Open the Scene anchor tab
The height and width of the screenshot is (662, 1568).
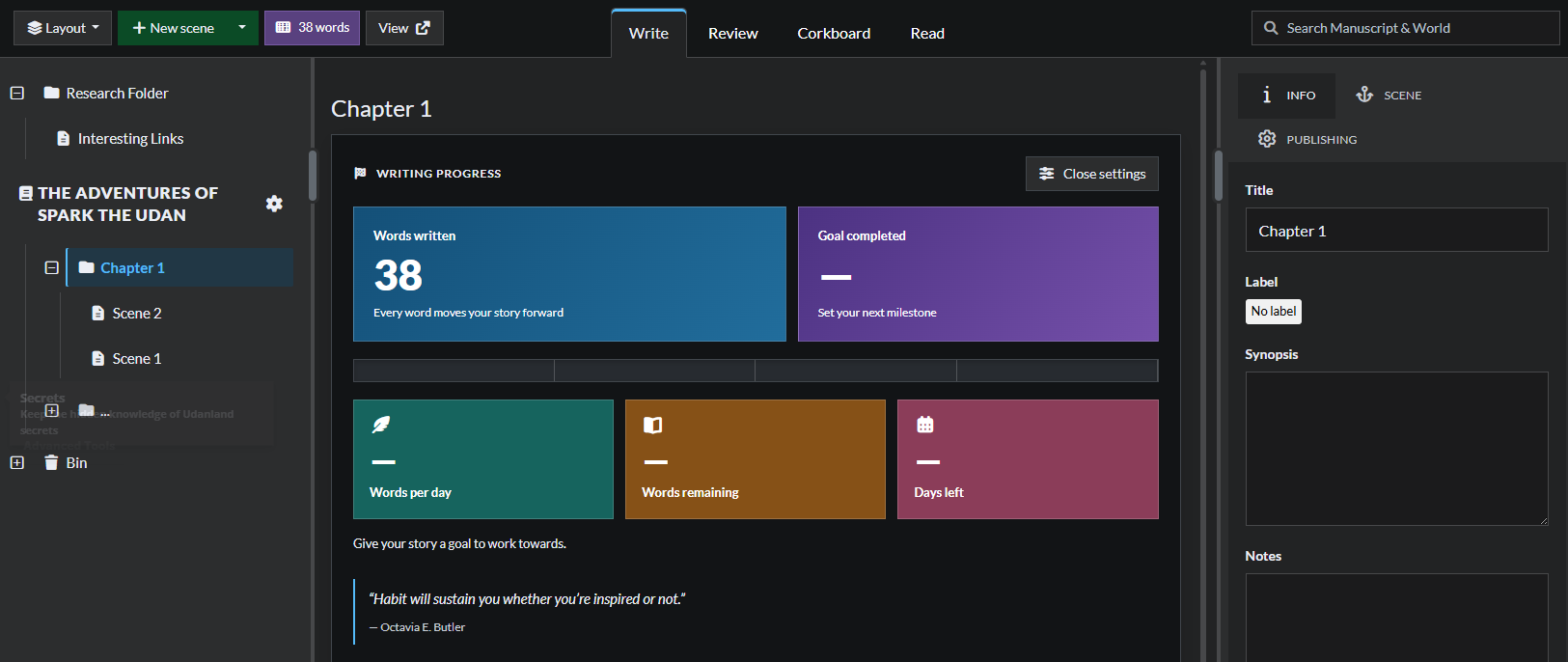(x=1389, y=96)
